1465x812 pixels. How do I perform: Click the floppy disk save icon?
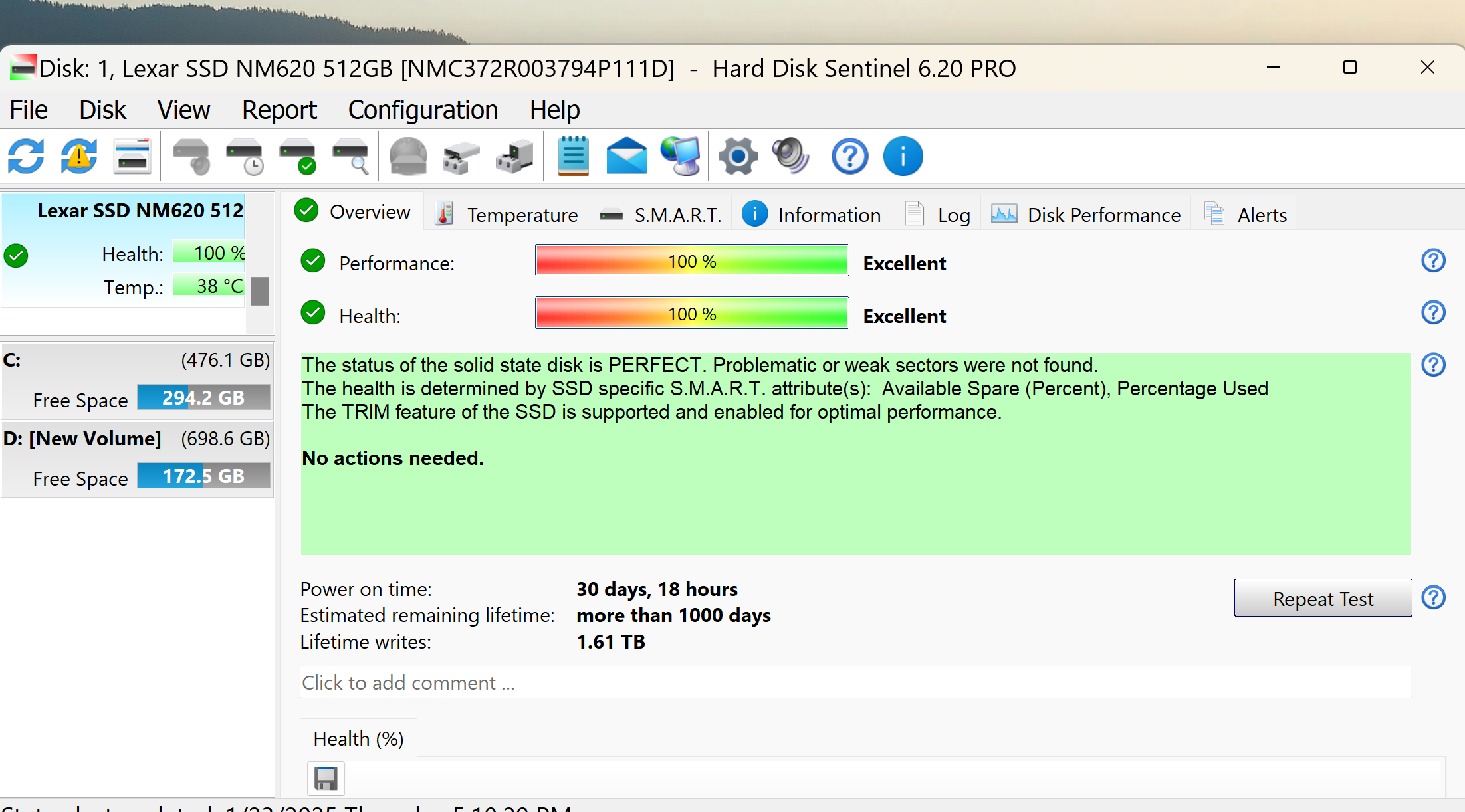click(326, 778)
